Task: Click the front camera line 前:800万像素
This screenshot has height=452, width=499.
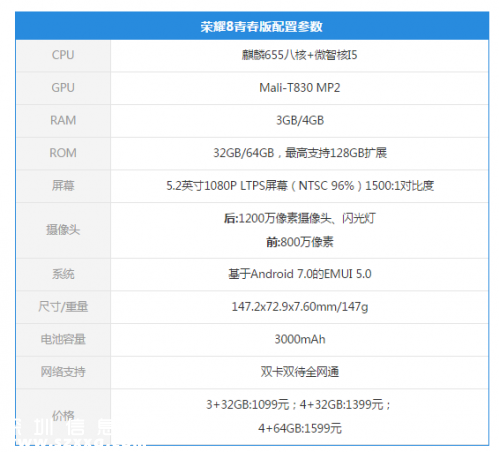Action: (x=300, y=242)
